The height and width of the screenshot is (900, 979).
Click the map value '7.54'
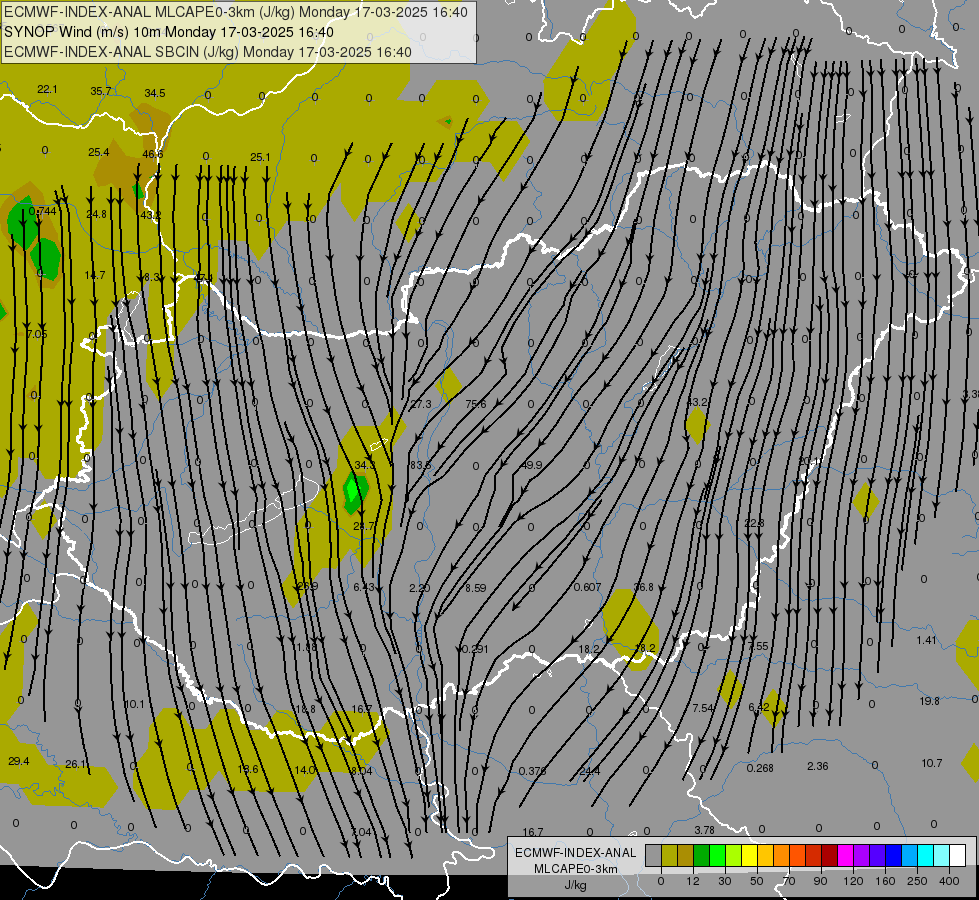coord(703,708)
